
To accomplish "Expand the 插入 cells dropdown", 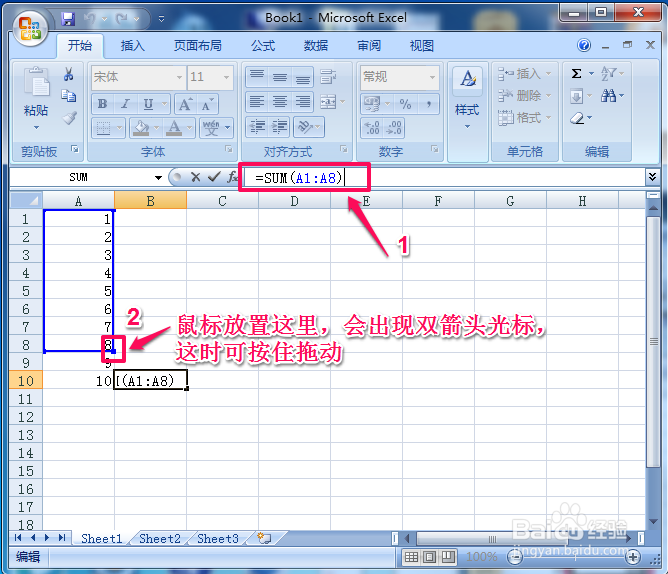I will click(x=549, y=74).
